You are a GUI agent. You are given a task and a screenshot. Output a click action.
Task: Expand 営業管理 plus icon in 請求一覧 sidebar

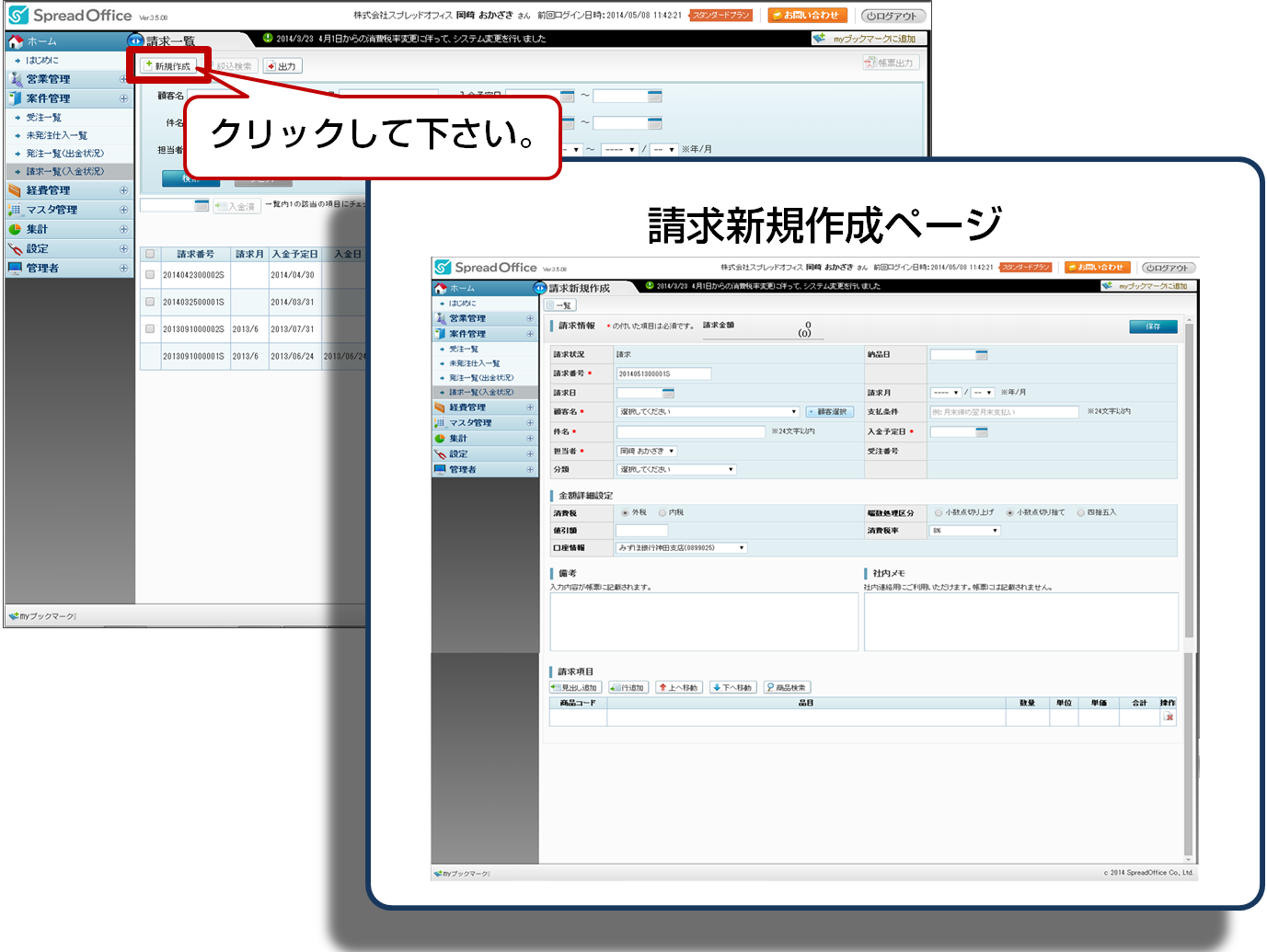123,79
